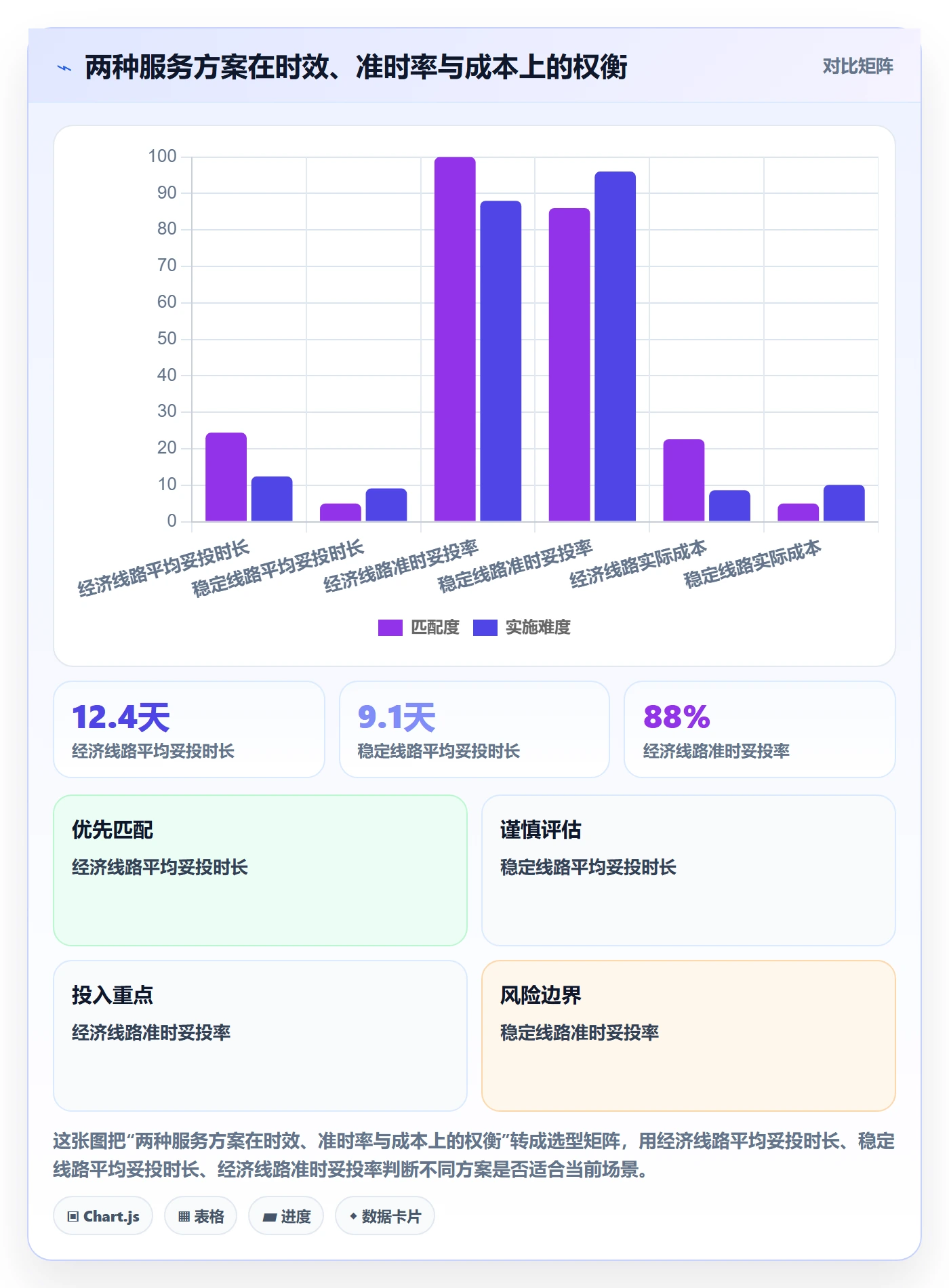Click the chart axis label 稳定线路平均妥投时长

278,569
